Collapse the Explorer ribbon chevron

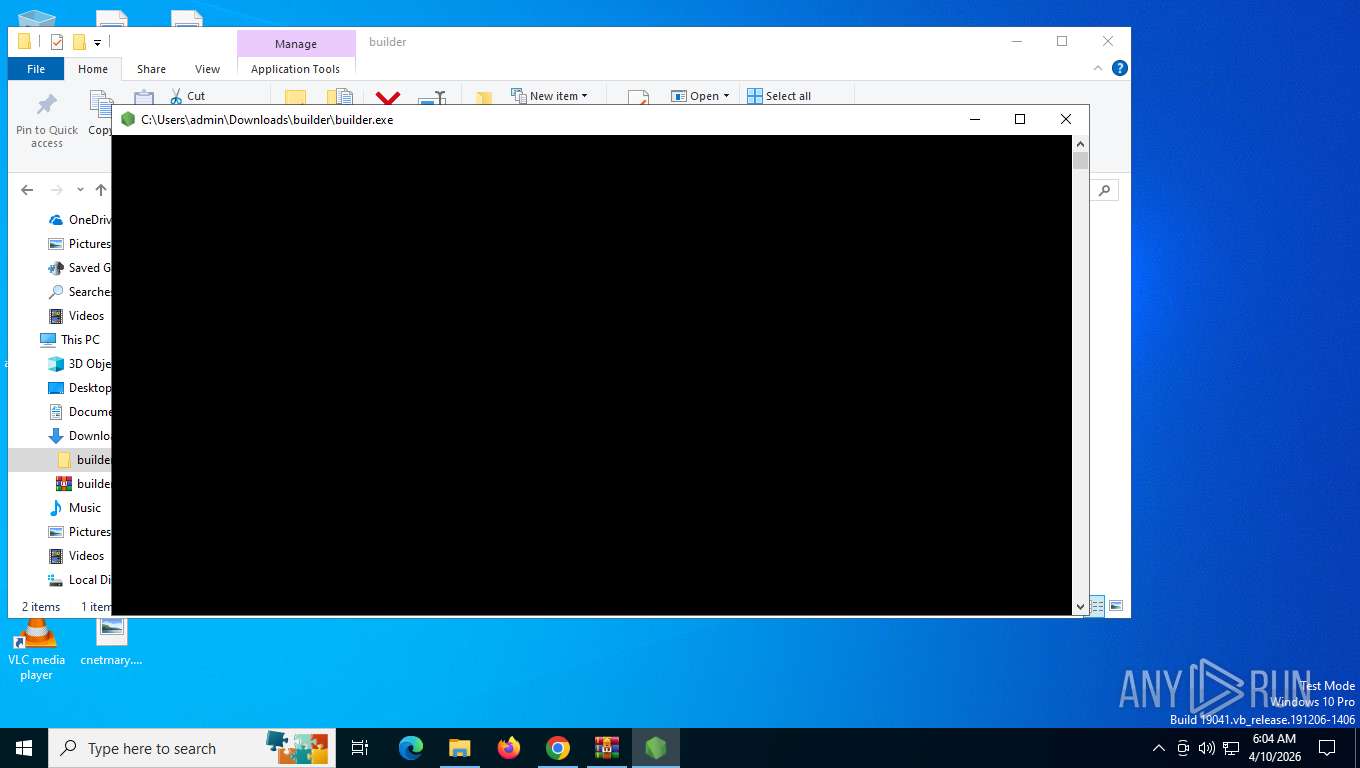[x=1098, y=68]
